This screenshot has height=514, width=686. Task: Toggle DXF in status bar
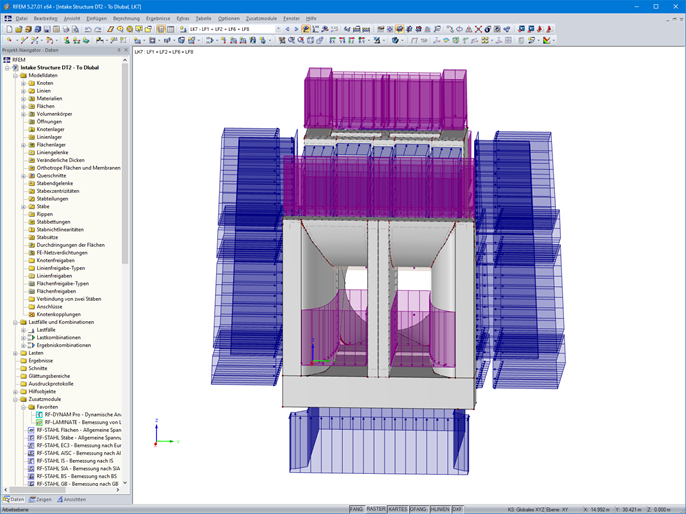457,509
